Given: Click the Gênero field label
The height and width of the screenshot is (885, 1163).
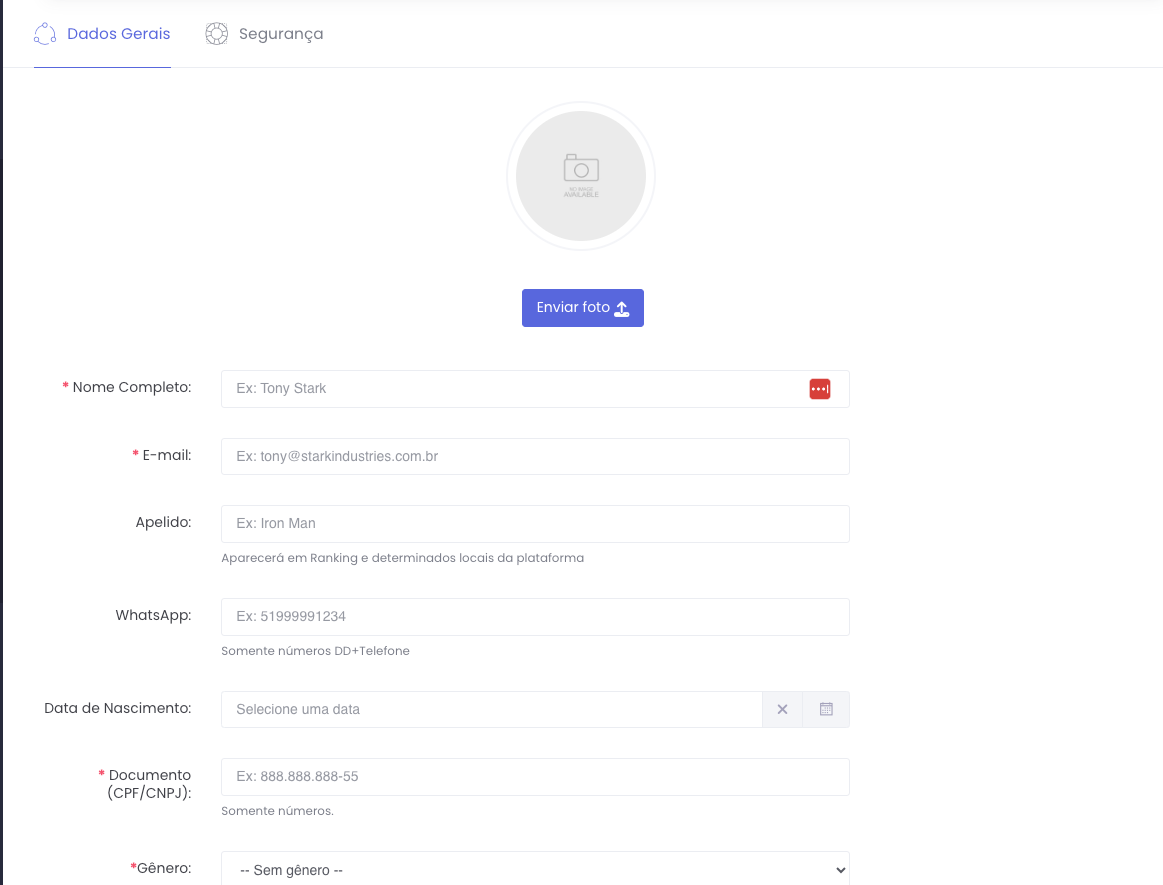Looking at the screenshot, I should (x=163, y=867).
